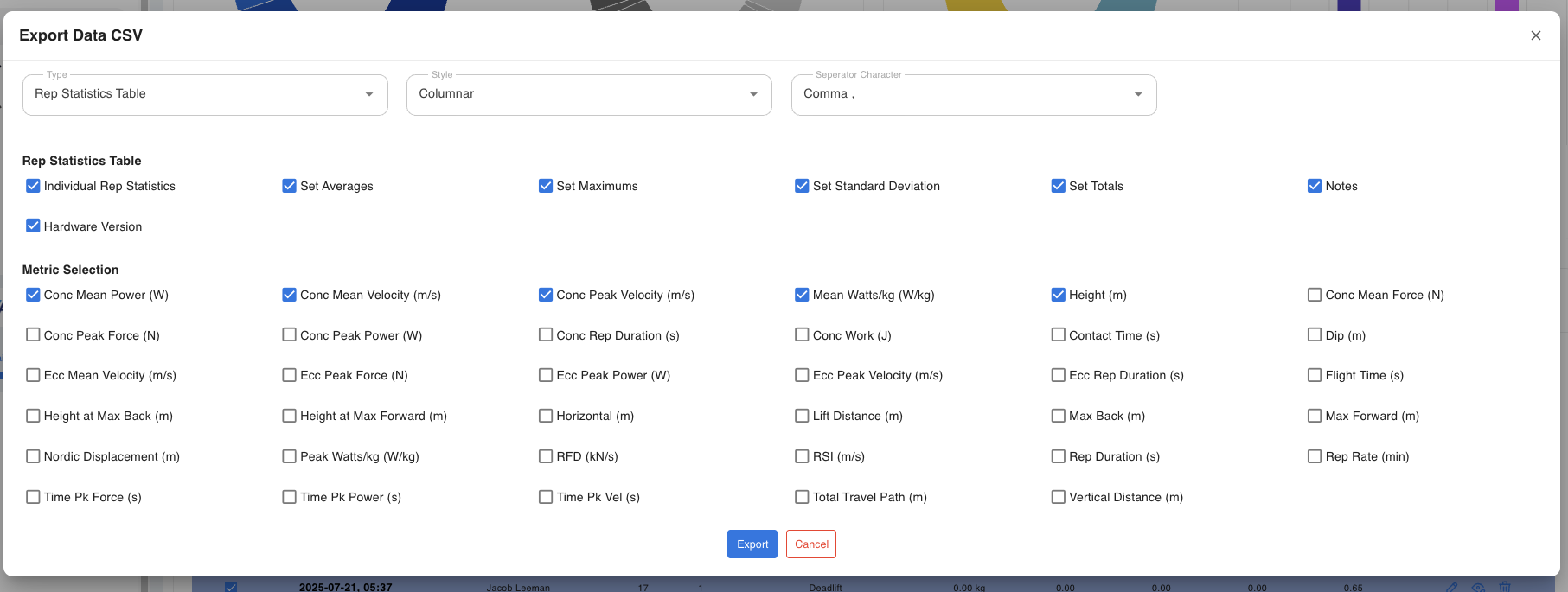Enable Conc Rep Duration (s) metric
1568x592 pixels.
[546, 335]
